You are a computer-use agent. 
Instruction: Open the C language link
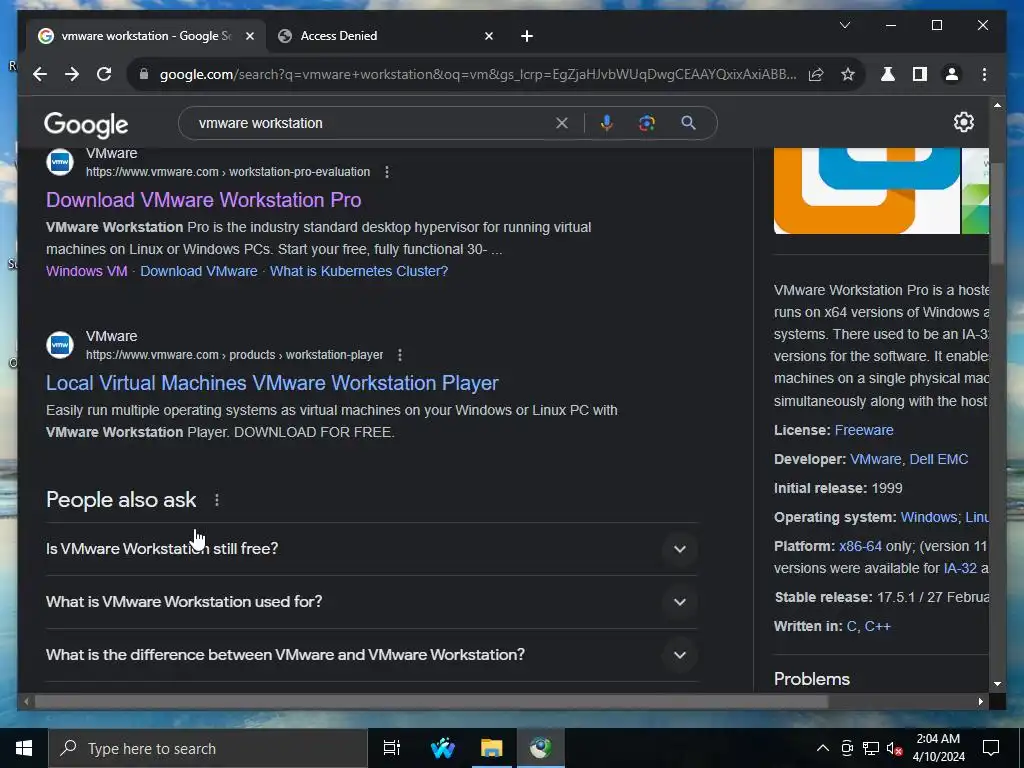[x=851, y=626]
